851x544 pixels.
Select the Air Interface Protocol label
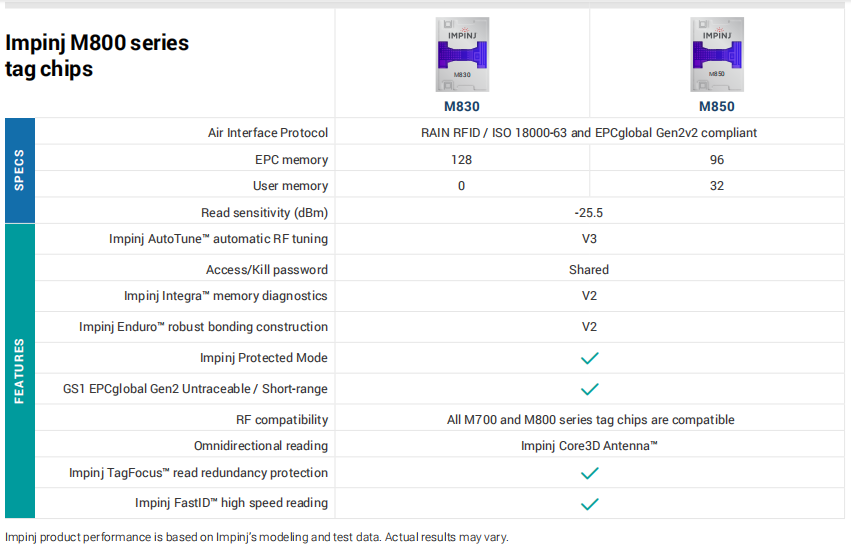tap(268, 132)
